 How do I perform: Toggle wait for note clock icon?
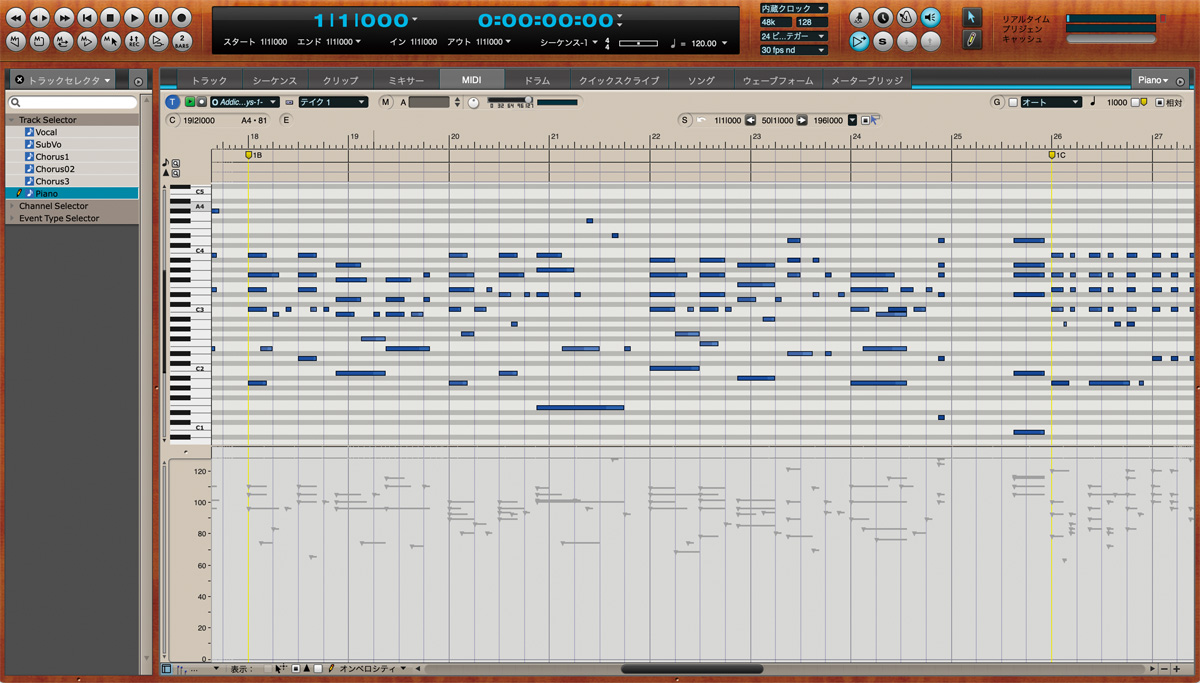[x=884, y=17]
